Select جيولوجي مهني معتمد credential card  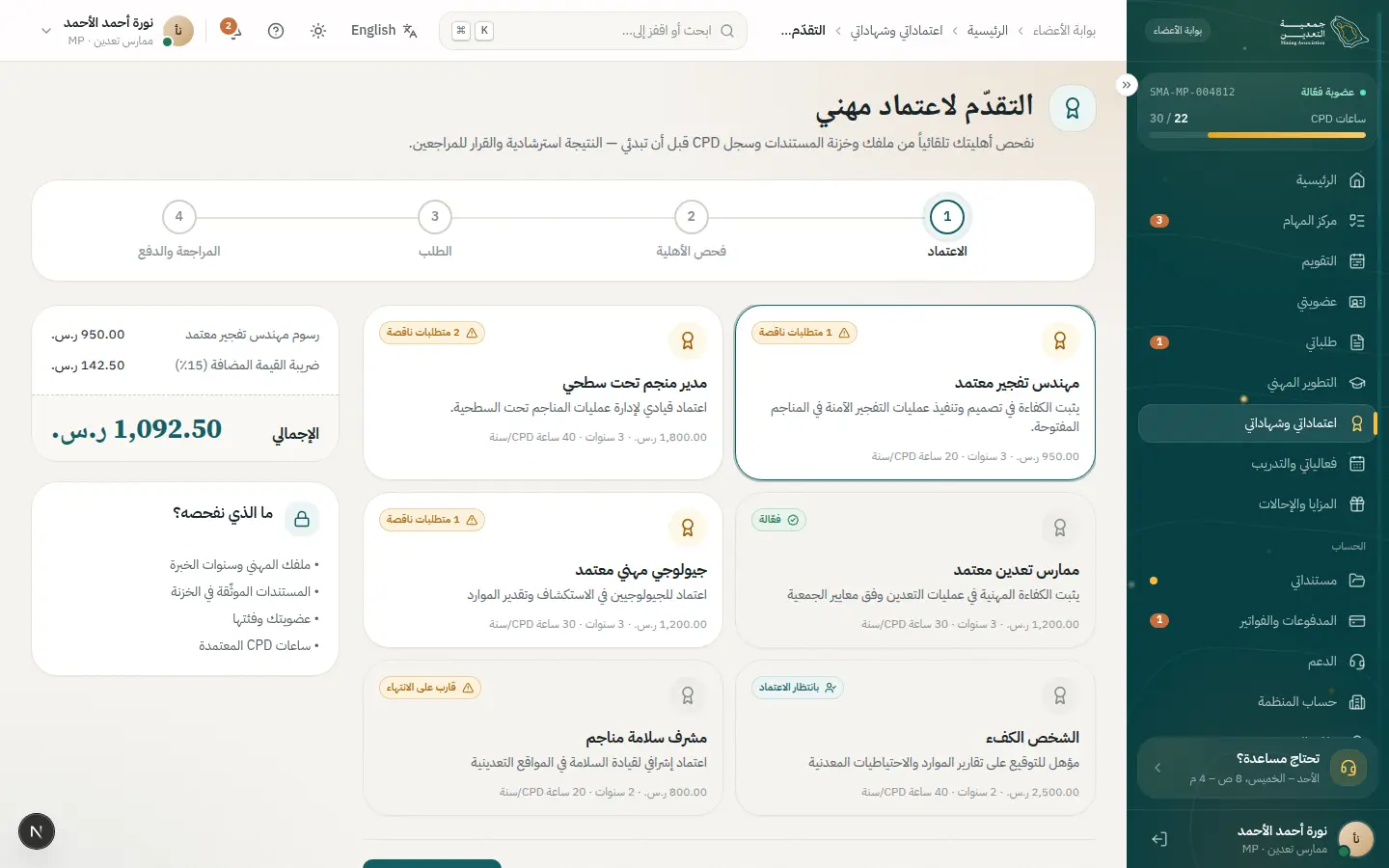tap(543, 570)
